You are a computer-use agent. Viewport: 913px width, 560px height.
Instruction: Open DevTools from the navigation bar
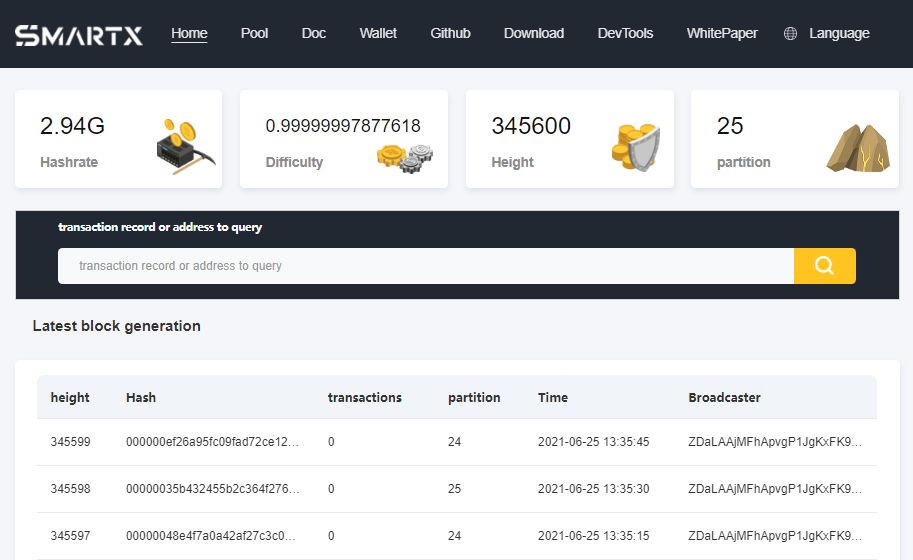pos(625,33)
